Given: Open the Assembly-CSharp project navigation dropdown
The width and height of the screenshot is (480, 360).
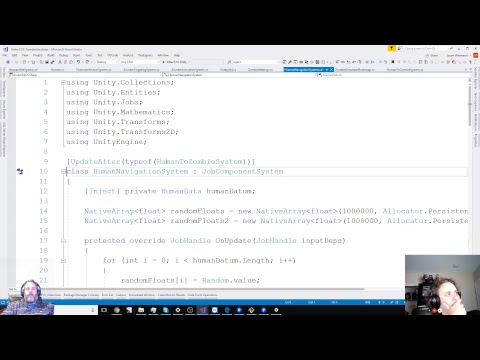Looking at the screenshot, I should tap(86, 75).
